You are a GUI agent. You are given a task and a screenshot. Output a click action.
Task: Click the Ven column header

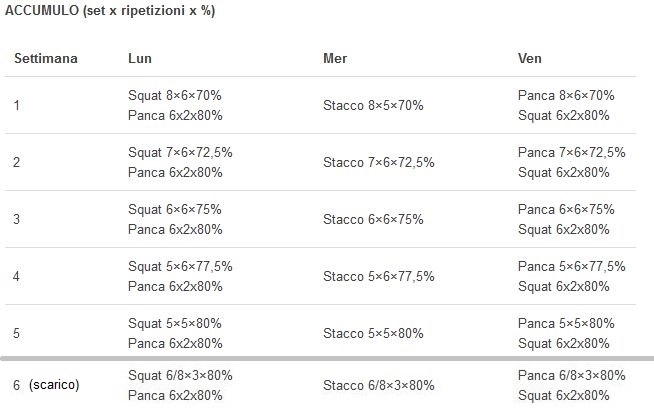click(530, 58)
